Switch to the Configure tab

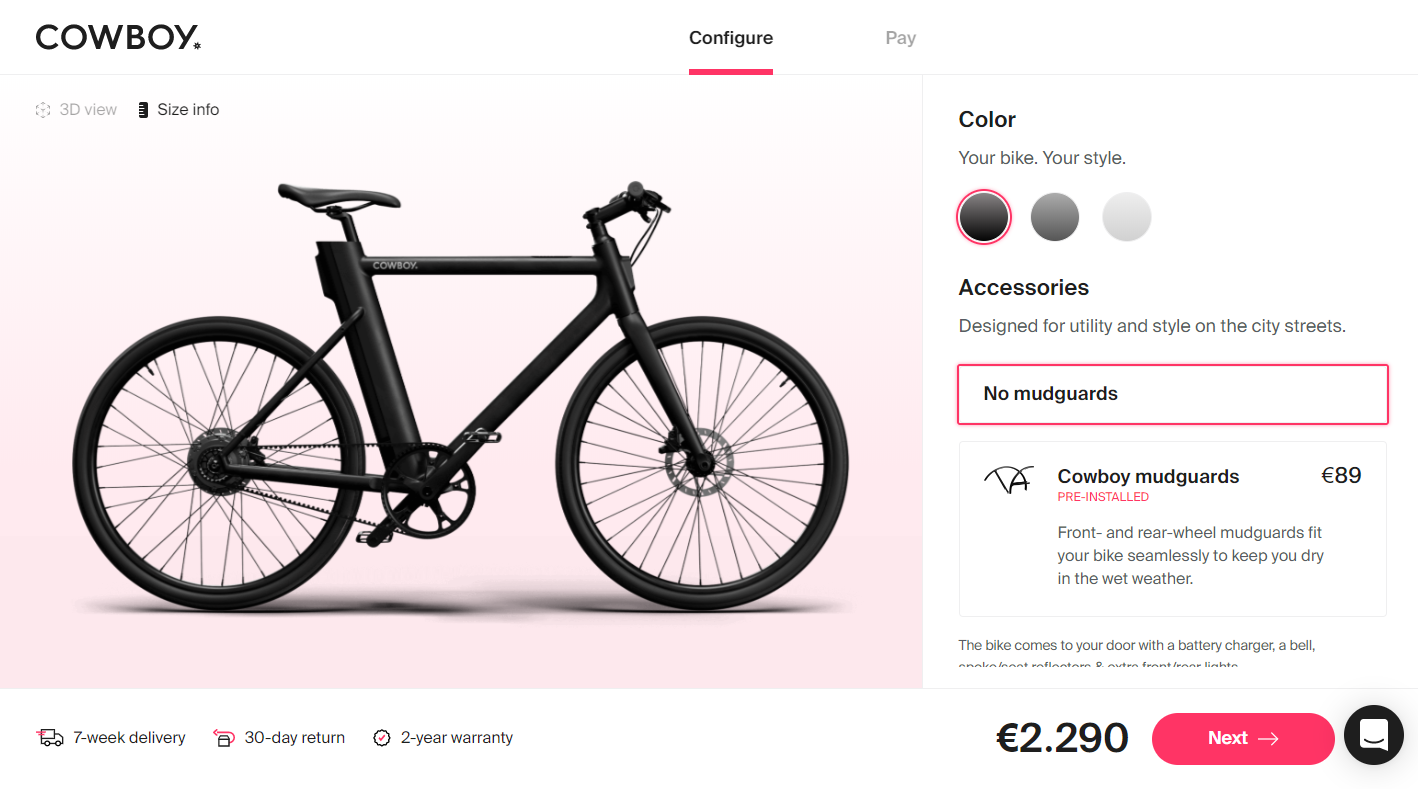point(731,38)
